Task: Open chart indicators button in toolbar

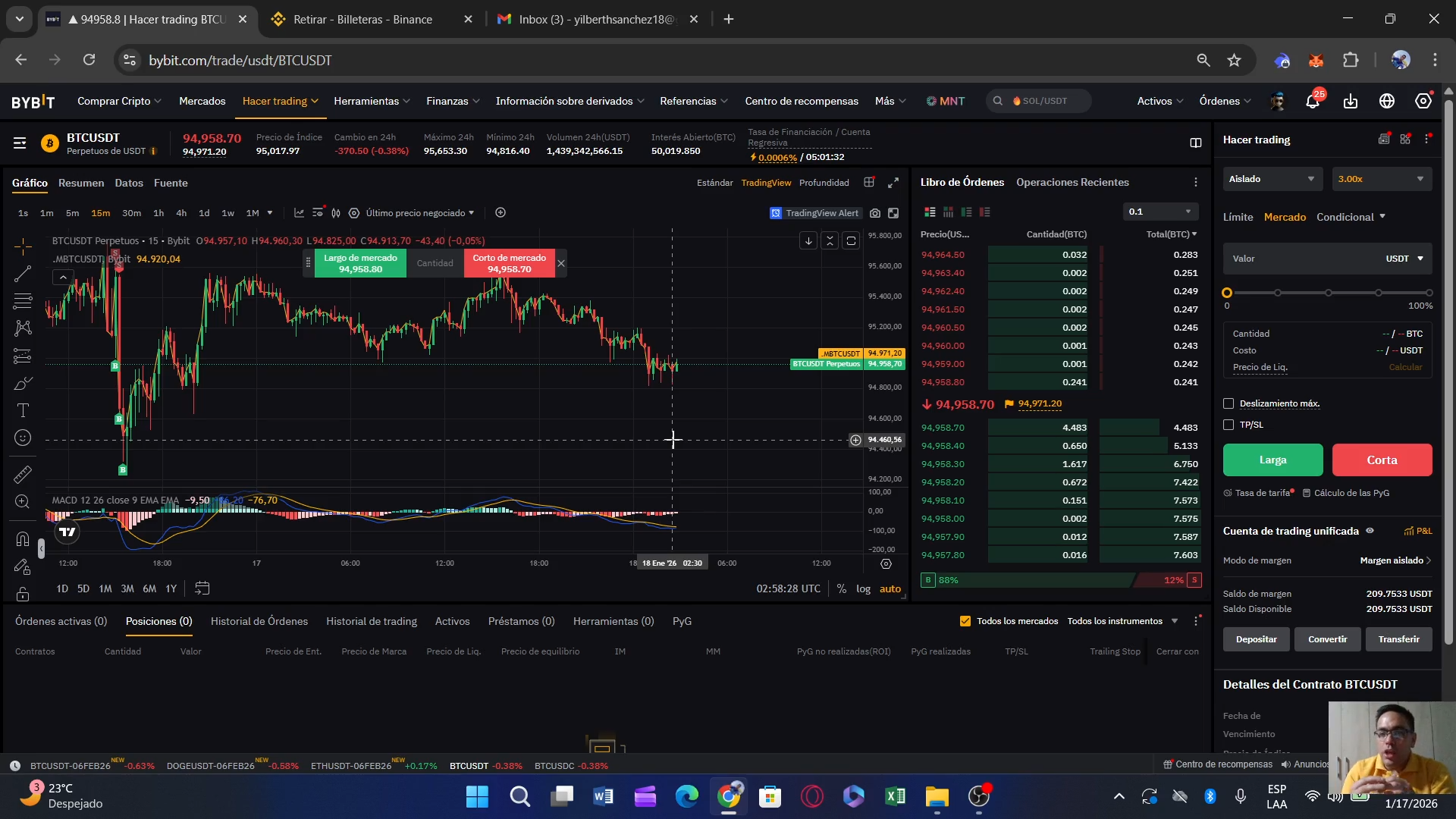Action: (x=299, y=213)
